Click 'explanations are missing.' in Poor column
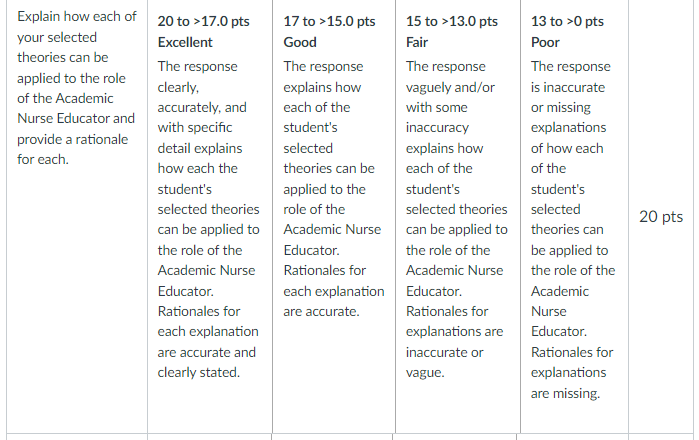 (568, 383)
